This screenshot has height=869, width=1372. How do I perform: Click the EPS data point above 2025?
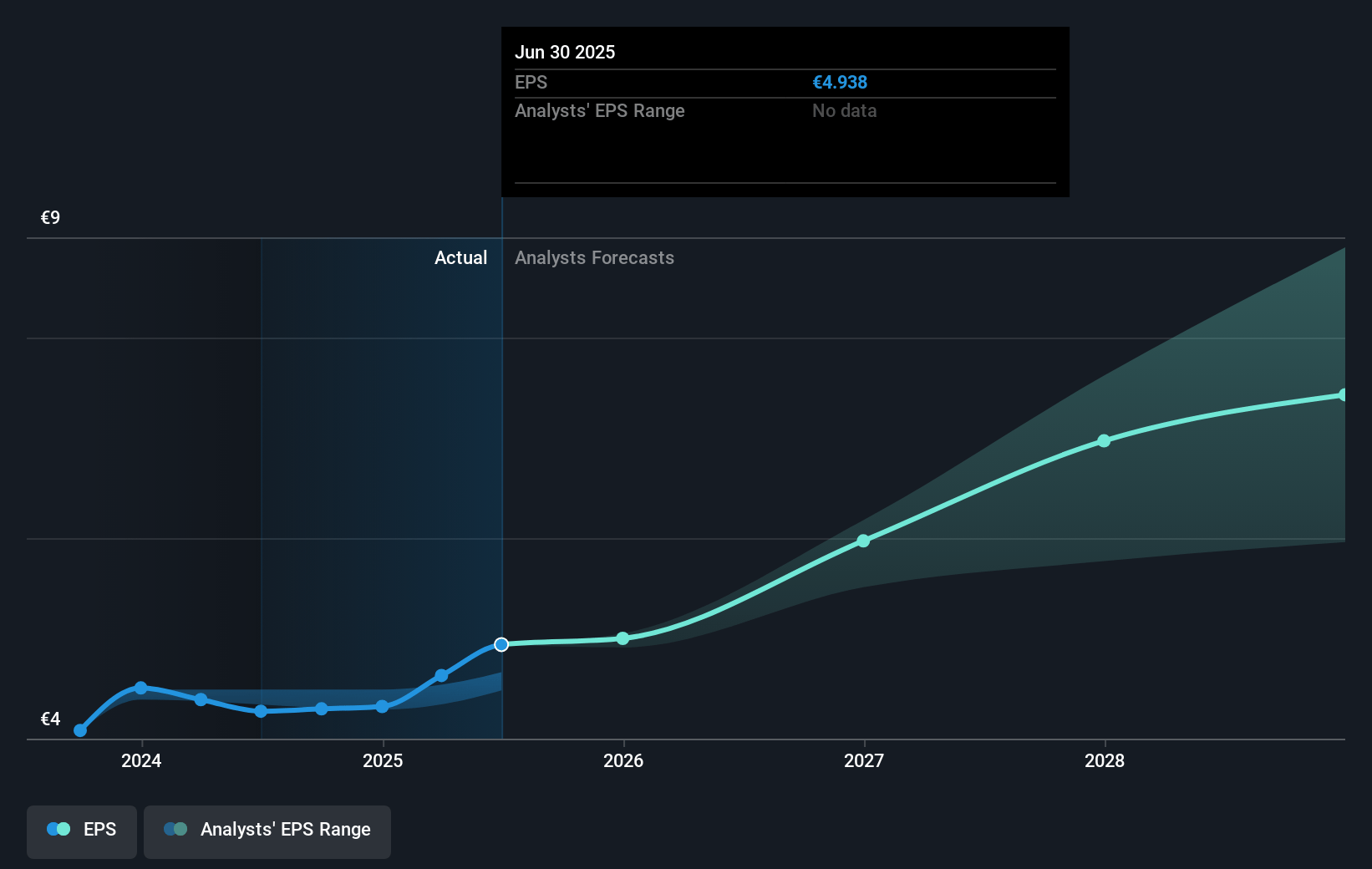(x=382, y=706)
